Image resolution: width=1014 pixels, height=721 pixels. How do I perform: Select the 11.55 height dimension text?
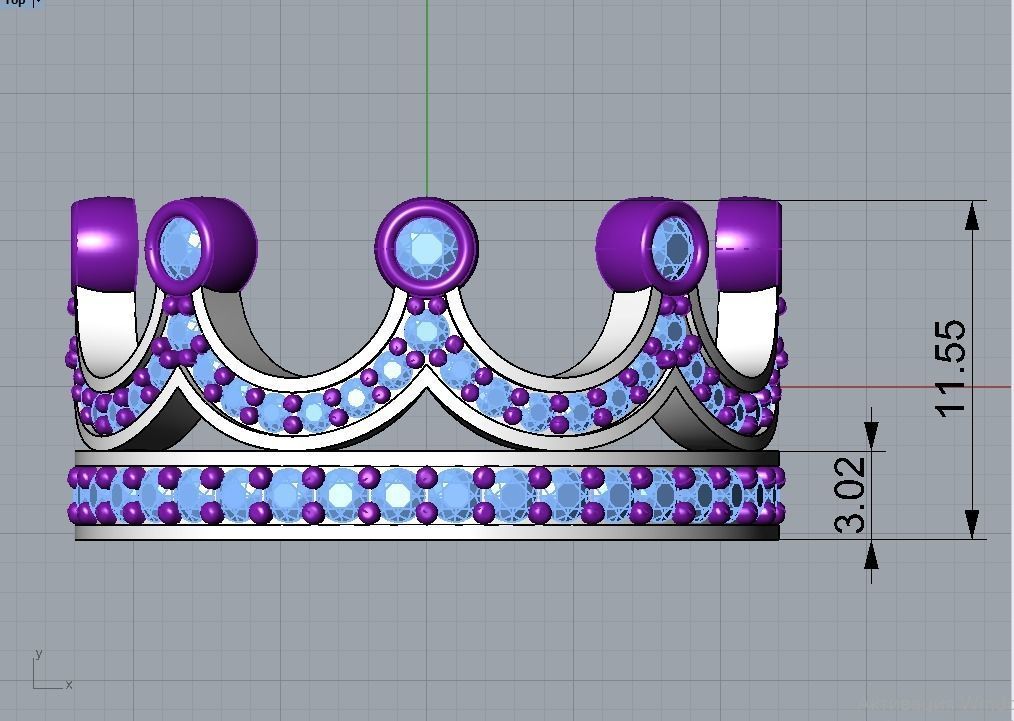point(951,369)
